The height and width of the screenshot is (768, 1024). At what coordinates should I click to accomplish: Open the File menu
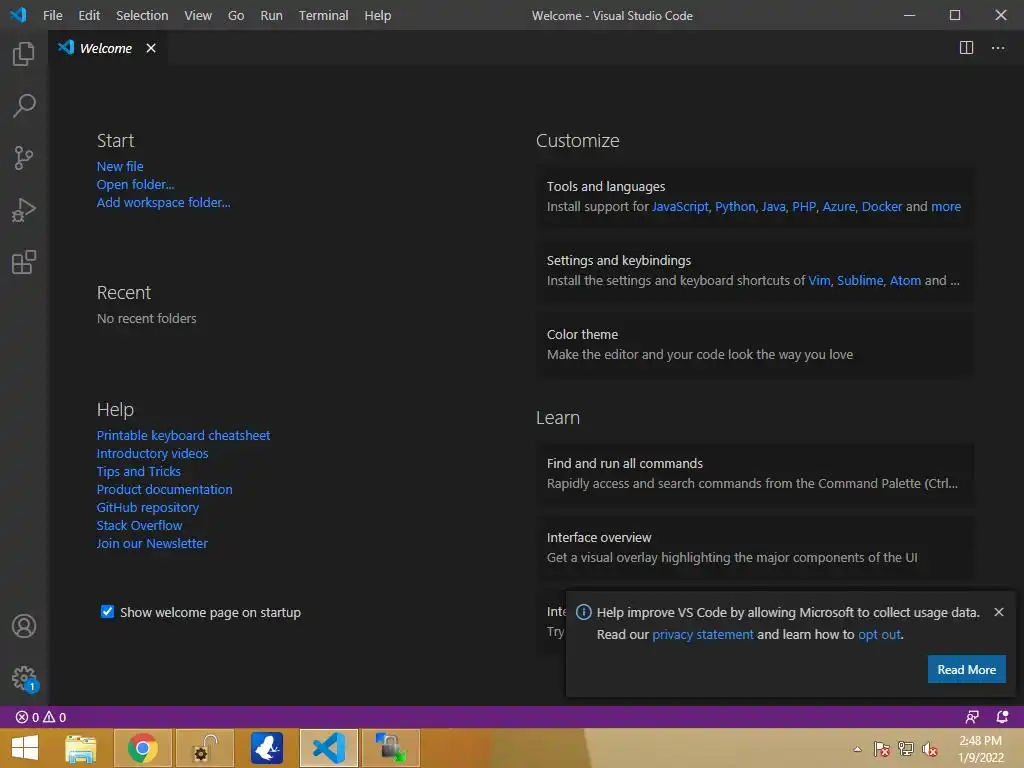[x=52, y=15]
